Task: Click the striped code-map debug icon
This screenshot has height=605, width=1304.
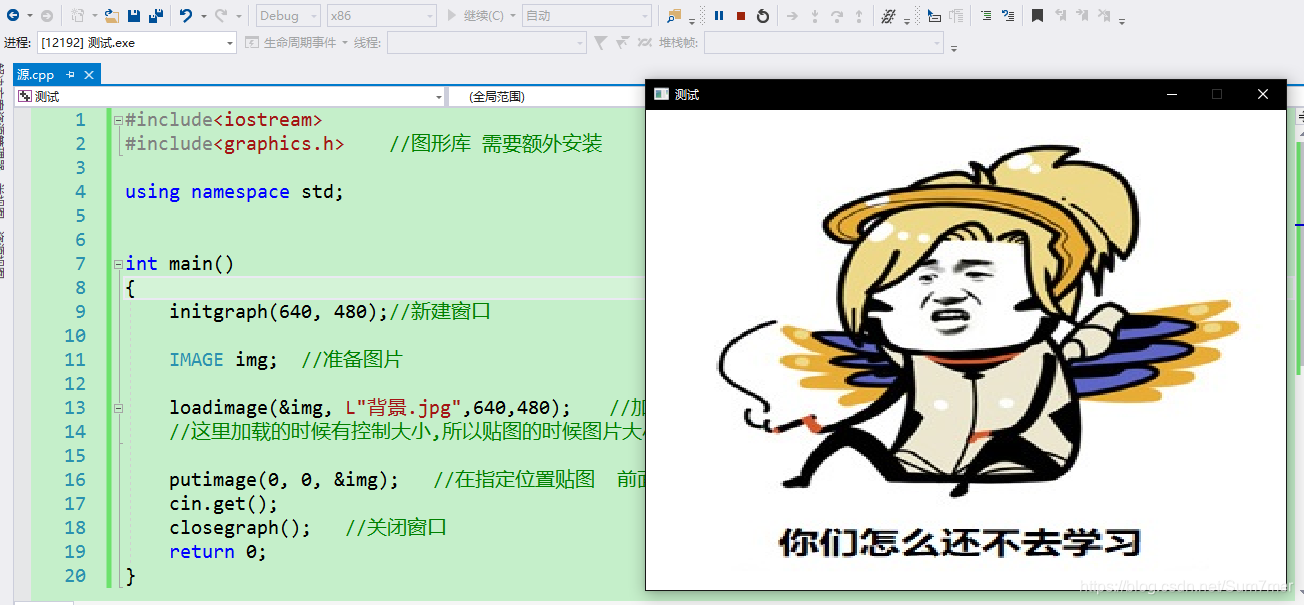Action: tap(888, 16)
